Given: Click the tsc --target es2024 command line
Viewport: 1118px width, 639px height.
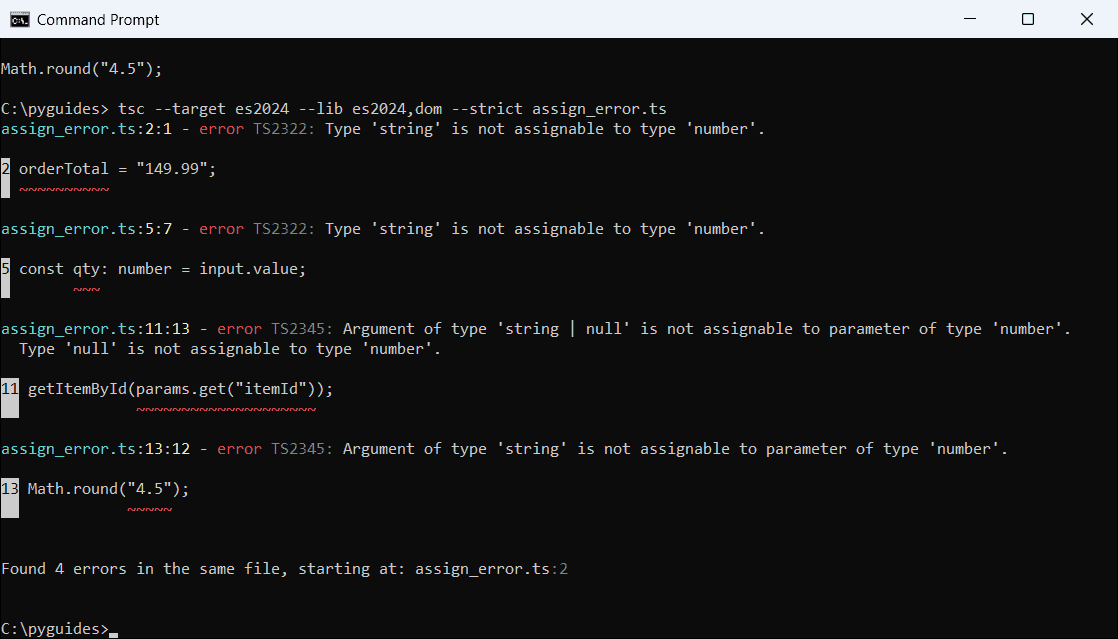Looking at the screenshot, I should tap(334, 109).
